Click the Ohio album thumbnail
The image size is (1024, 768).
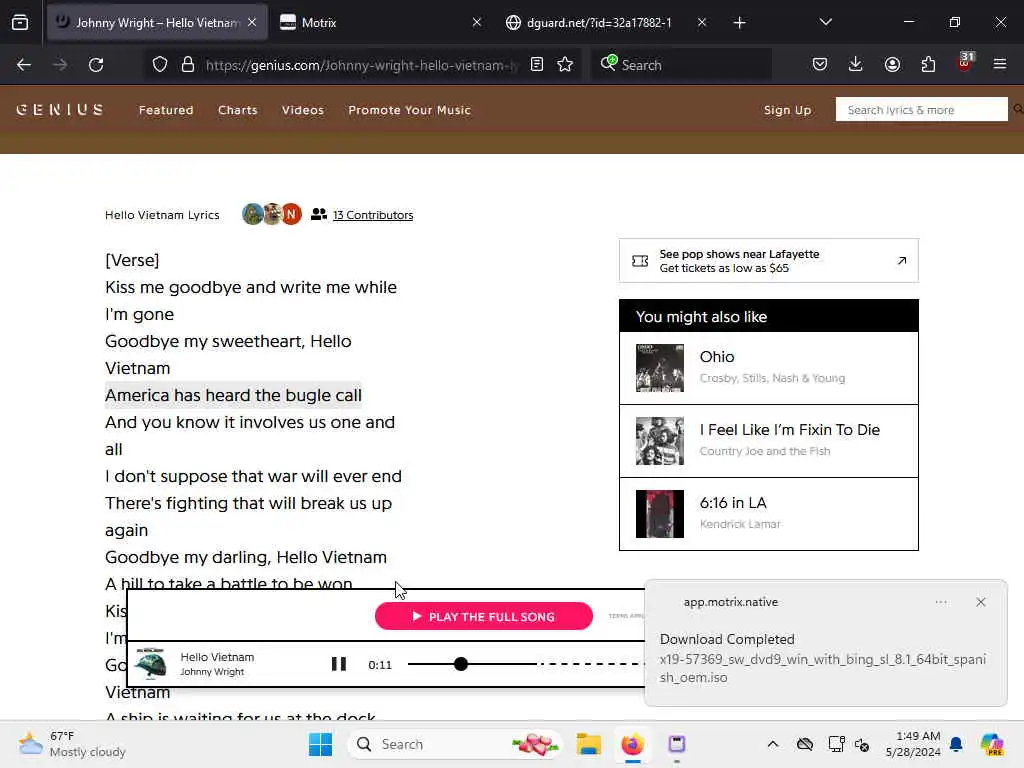(x=660, y=368)
